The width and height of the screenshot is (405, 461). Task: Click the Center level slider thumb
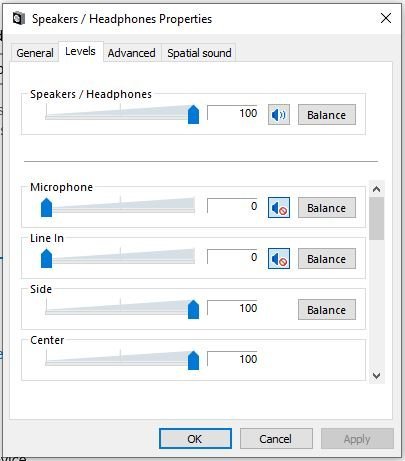coord(193,361)
